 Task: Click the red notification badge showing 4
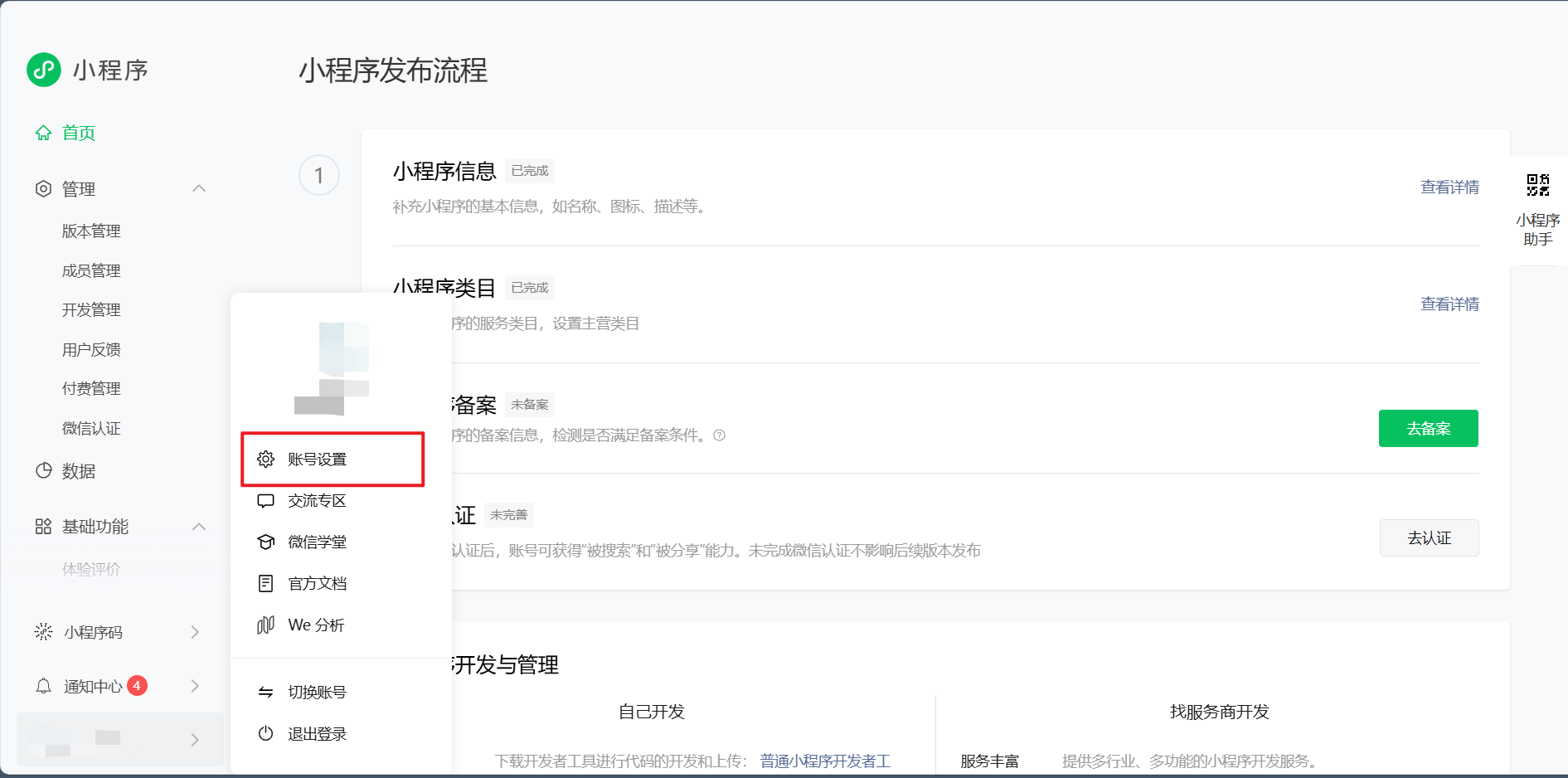137,686
